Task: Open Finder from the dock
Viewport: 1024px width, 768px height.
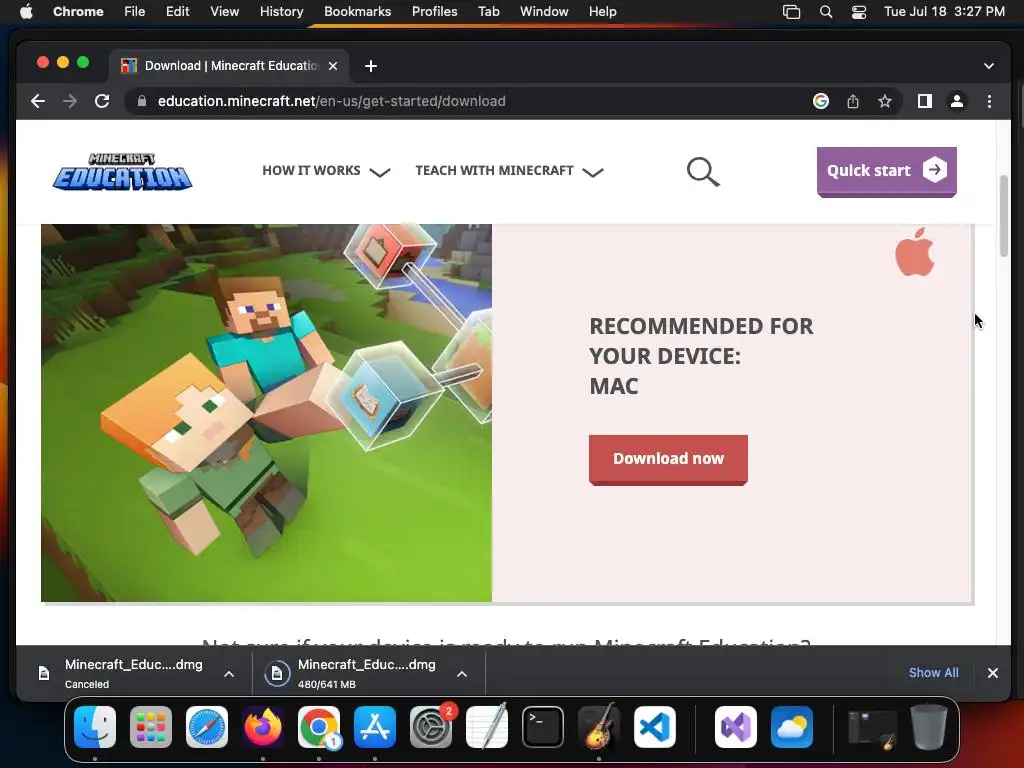Action: tap(95, 727)
